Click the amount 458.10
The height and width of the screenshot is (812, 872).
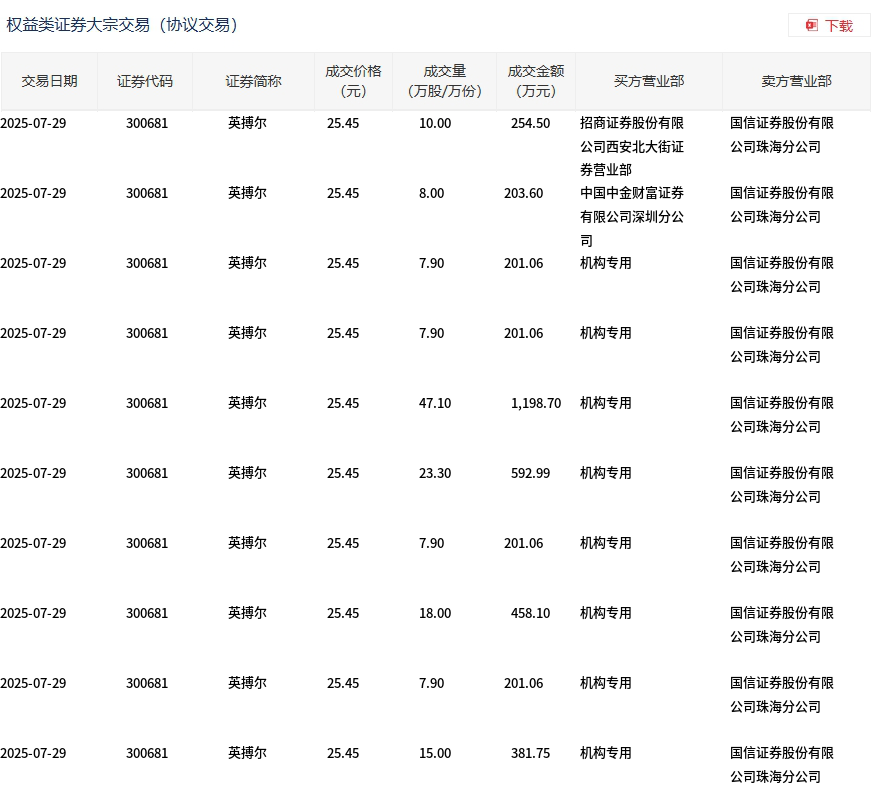pos(530,613)
